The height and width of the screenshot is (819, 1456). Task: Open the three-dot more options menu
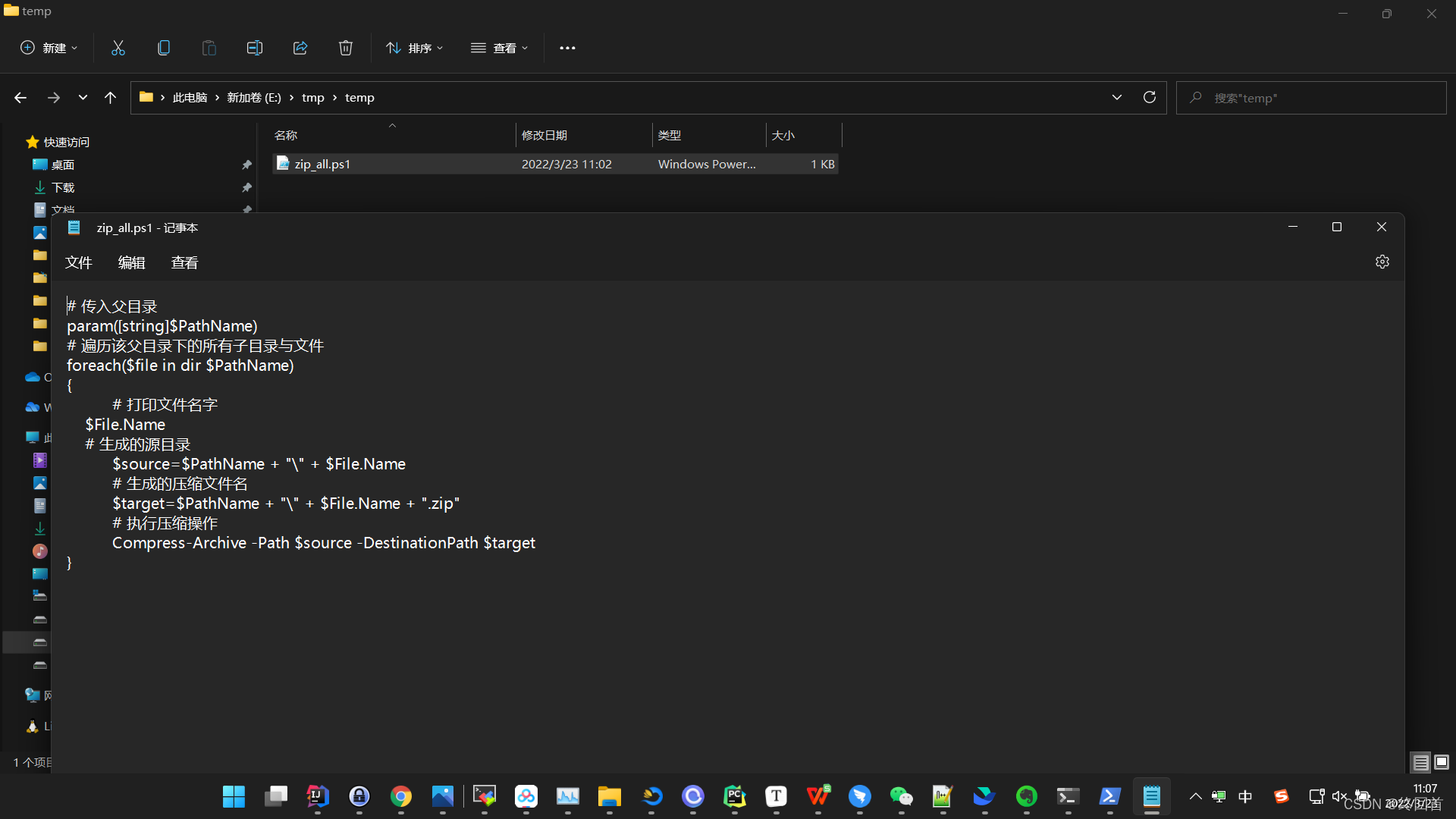click(567, 48)
